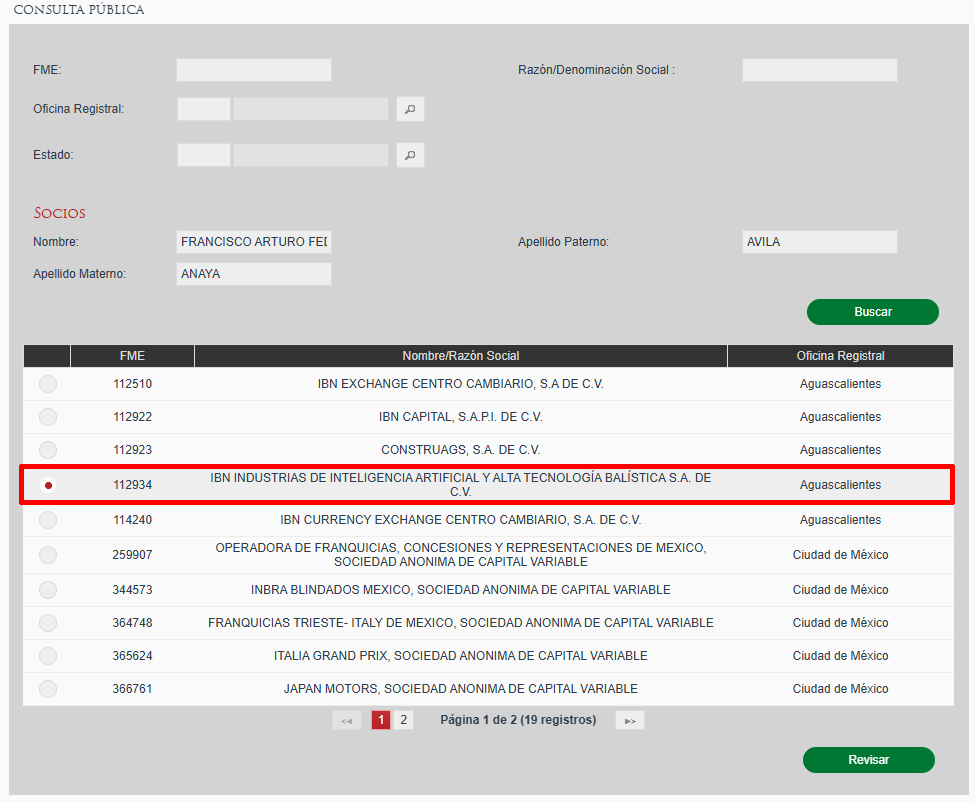The width and height of the screenshot is (975, 802).
Task: Click ITALIA GRAND PRIX company name
Action: tap(461, 656)
